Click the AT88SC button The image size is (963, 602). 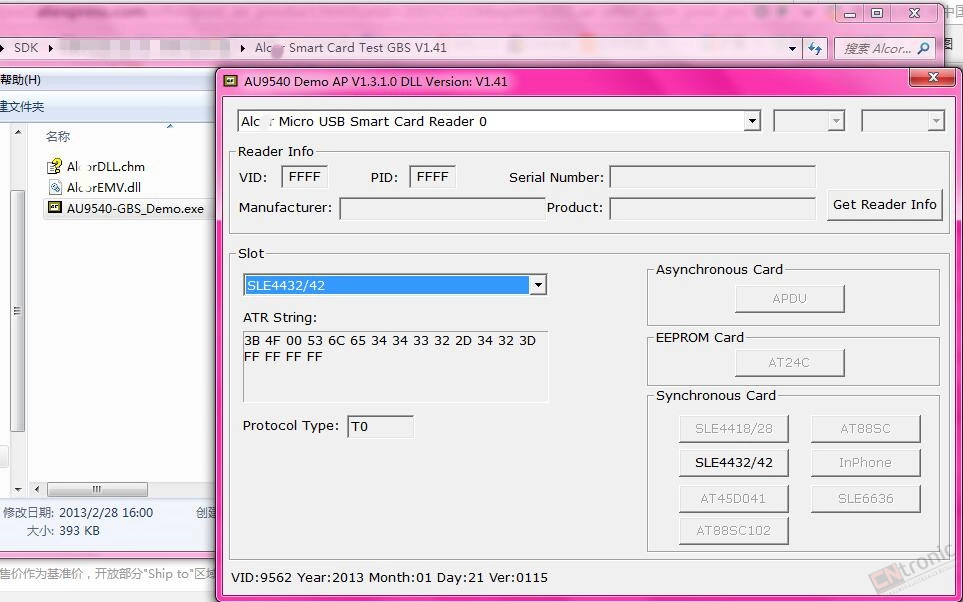pyautogui.click(x=866, y=429)
